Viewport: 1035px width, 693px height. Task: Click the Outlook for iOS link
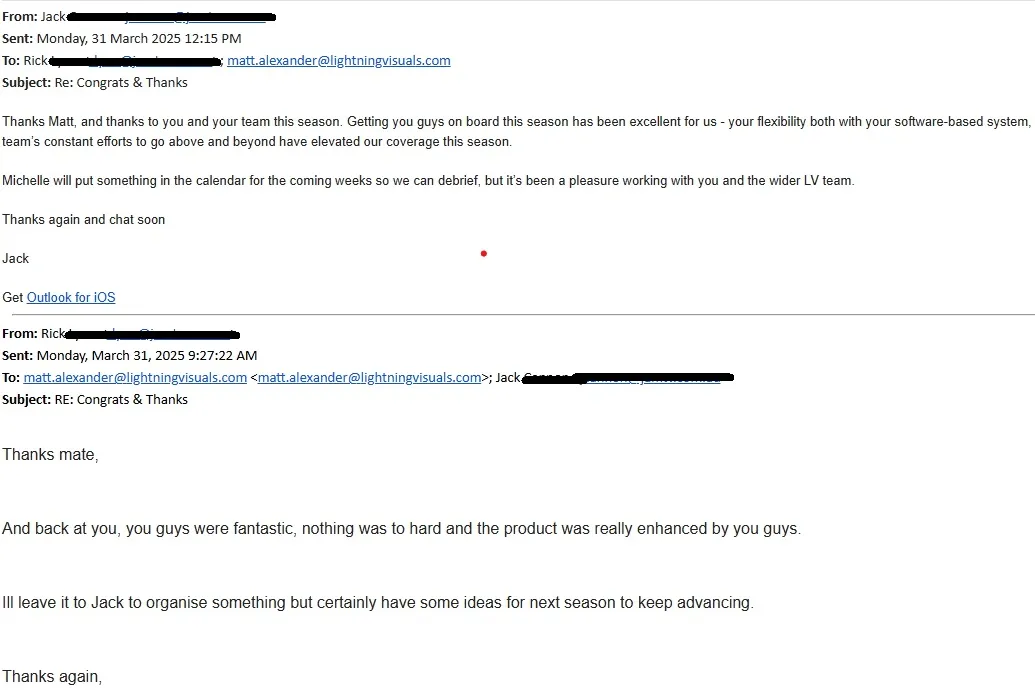[71, 297]
